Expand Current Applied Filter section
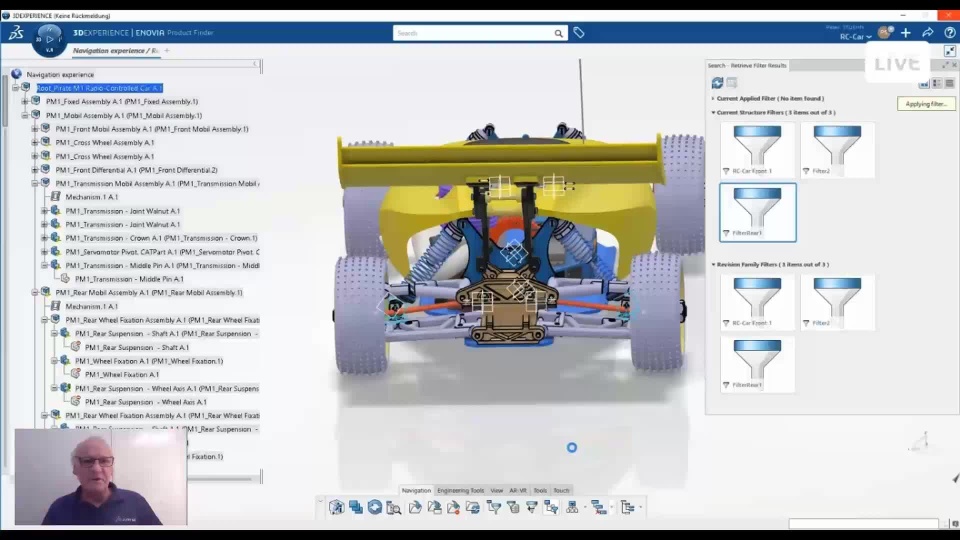The height and width of the screenshot is (540, 960). [713, 99]
